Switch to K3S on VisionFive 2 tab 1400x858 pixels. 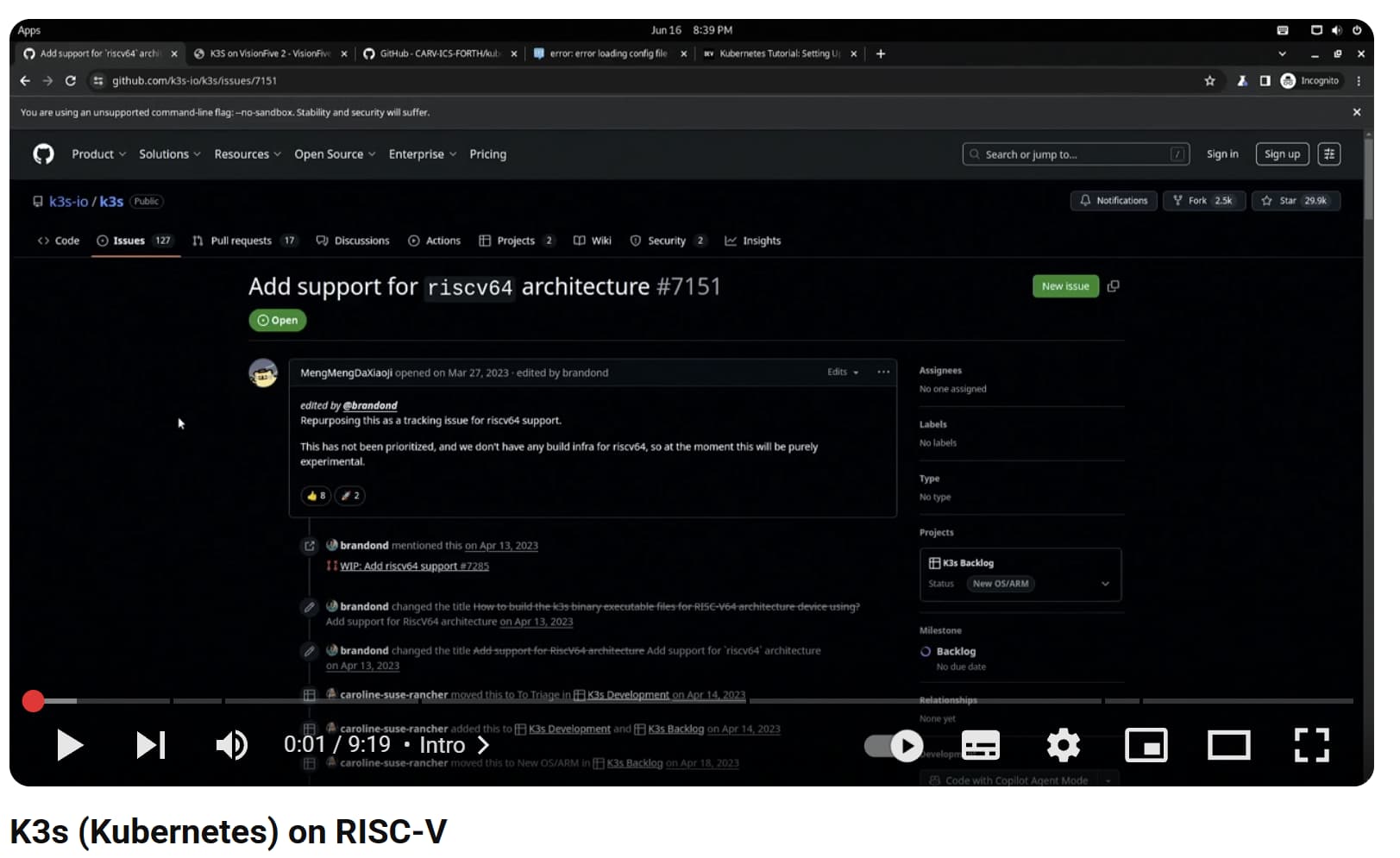(x=270, y=53)
